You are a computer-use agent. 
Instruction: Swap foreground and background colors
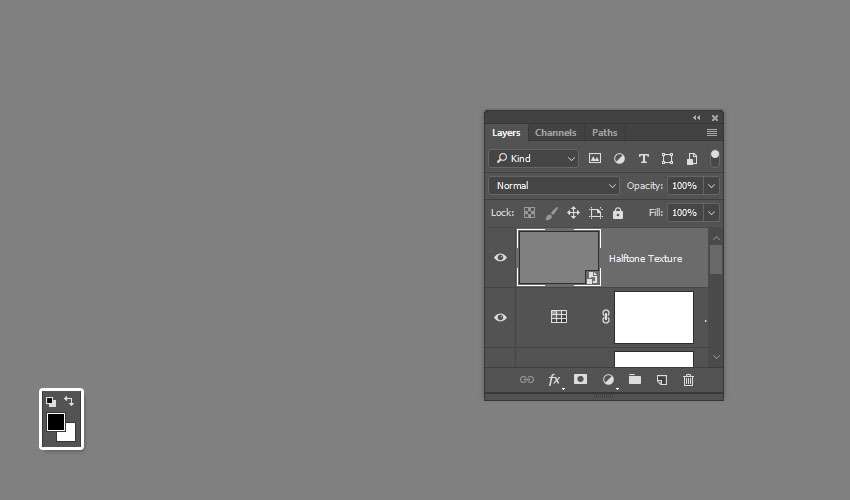69,401
